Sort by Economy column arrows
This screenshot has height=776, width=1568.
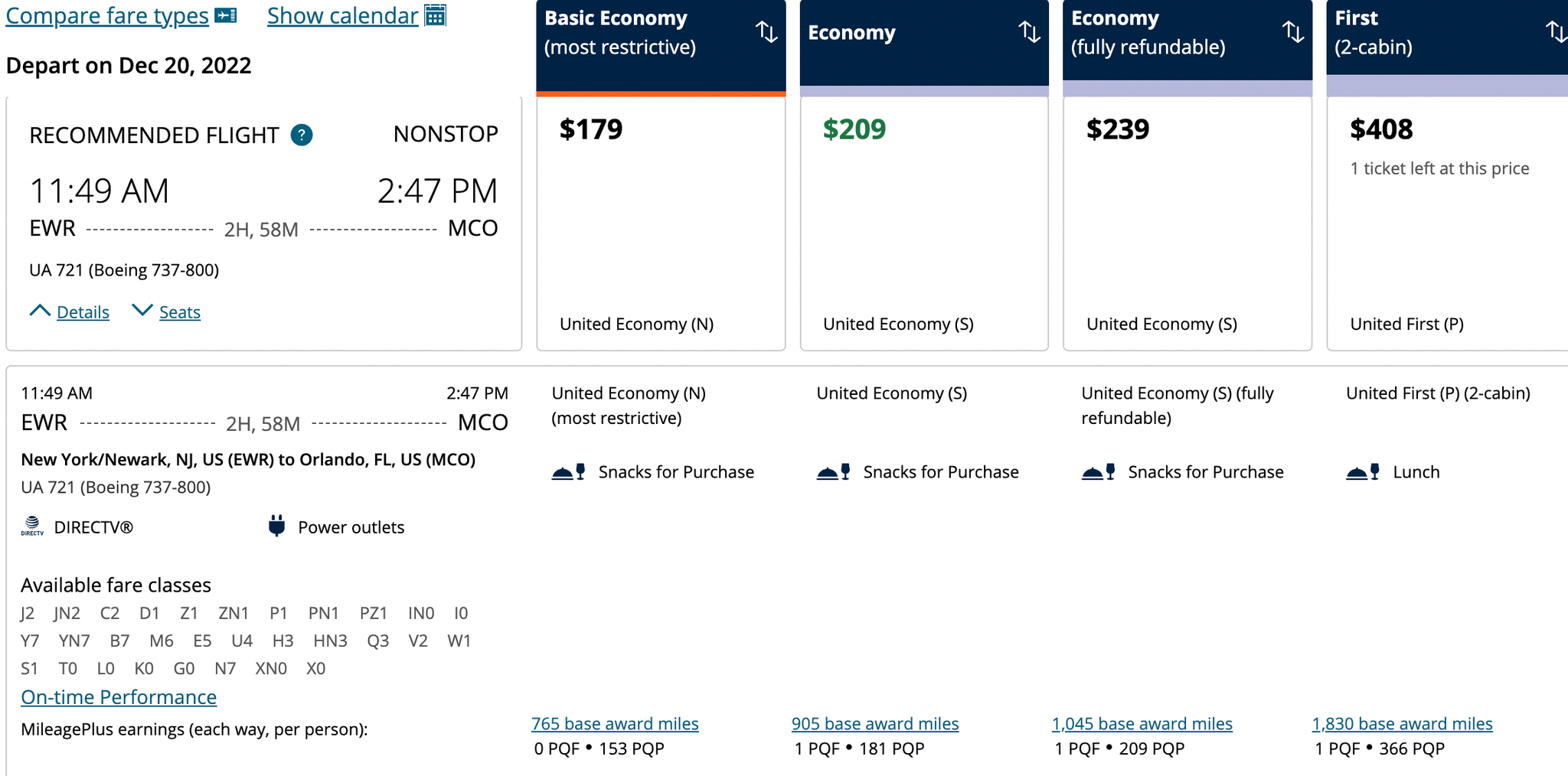(1030, 32)
